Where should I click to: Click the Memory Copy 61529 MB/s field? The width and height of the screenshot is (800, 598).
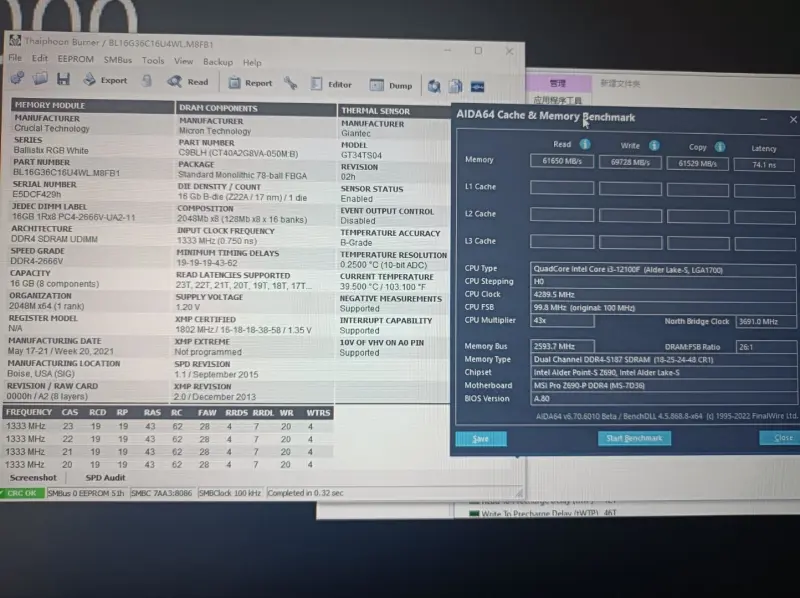click(x=697, y=163)
